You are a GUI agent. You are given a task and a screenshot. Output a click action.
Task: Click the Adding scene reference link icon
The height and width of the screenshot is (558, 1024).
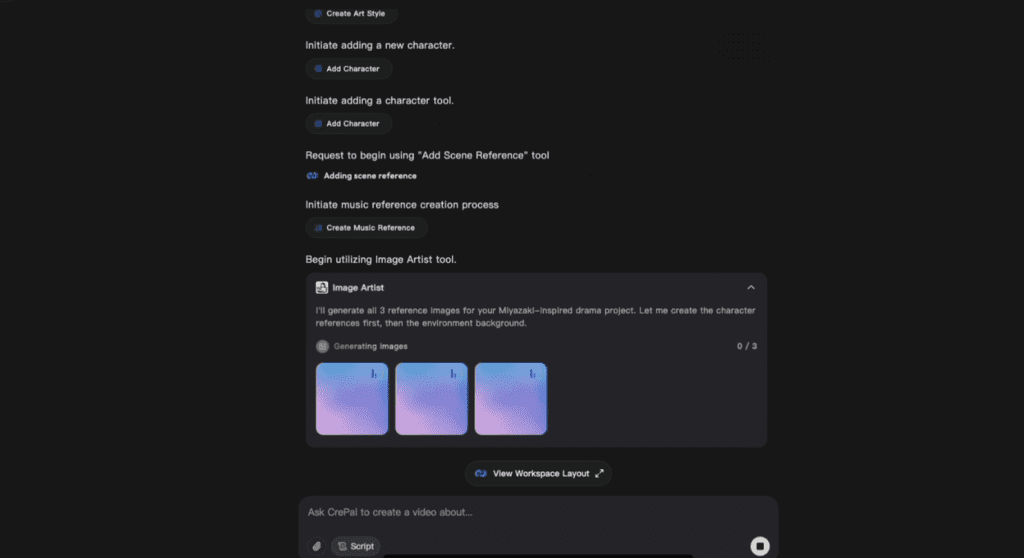pos(312,176)
